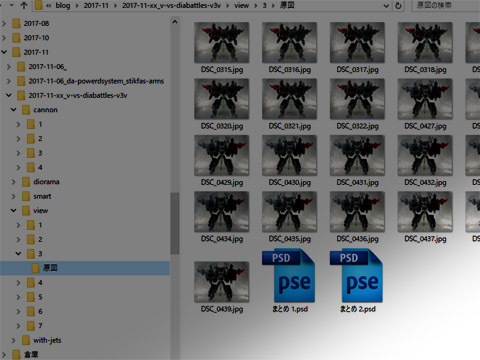Viewport: 480px width, 360px height.
Task: Select '2017-11' in the address breadcrumb
Action: coord(96,5)
